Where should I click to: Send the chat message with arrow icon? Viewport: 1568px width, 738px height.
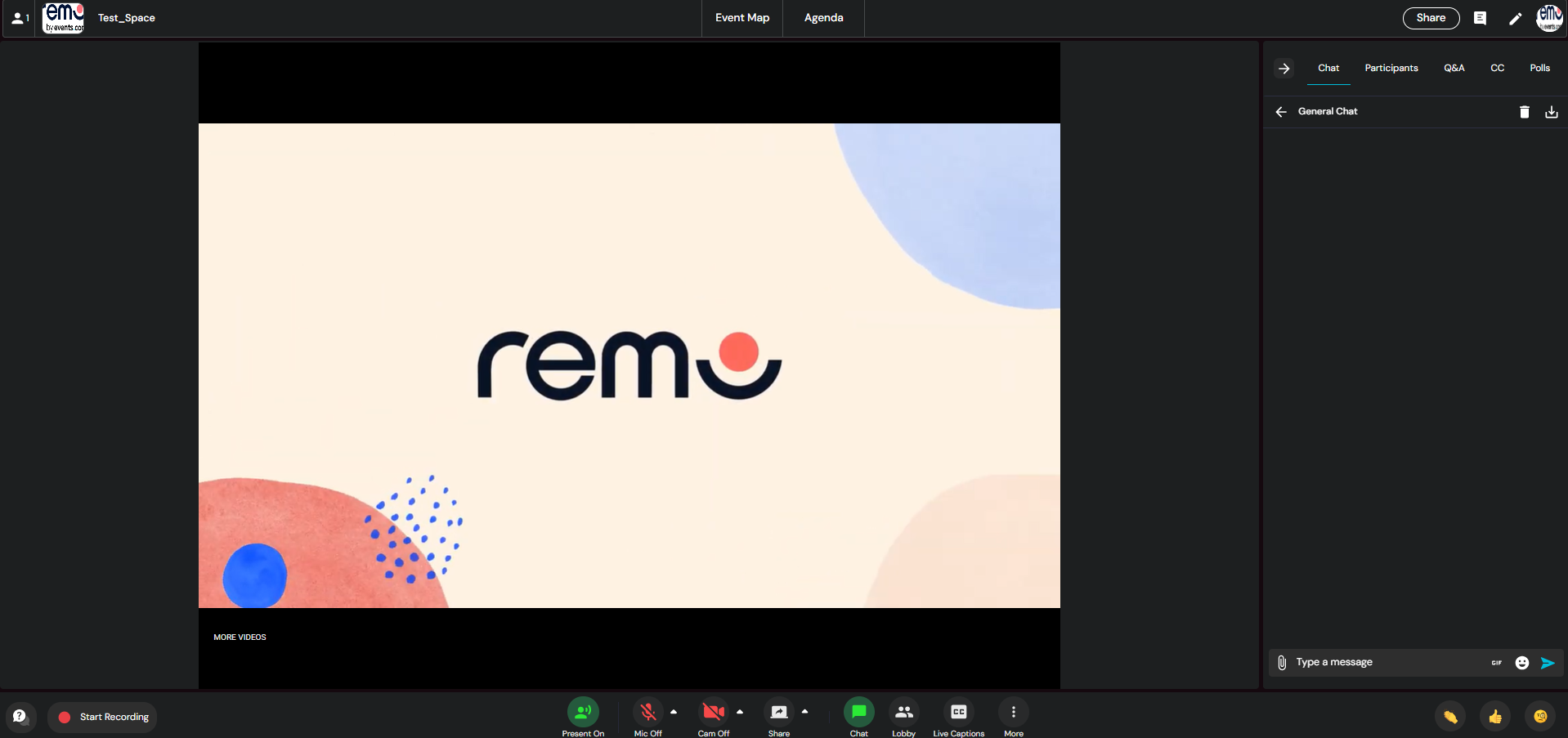click(1548, 663)
